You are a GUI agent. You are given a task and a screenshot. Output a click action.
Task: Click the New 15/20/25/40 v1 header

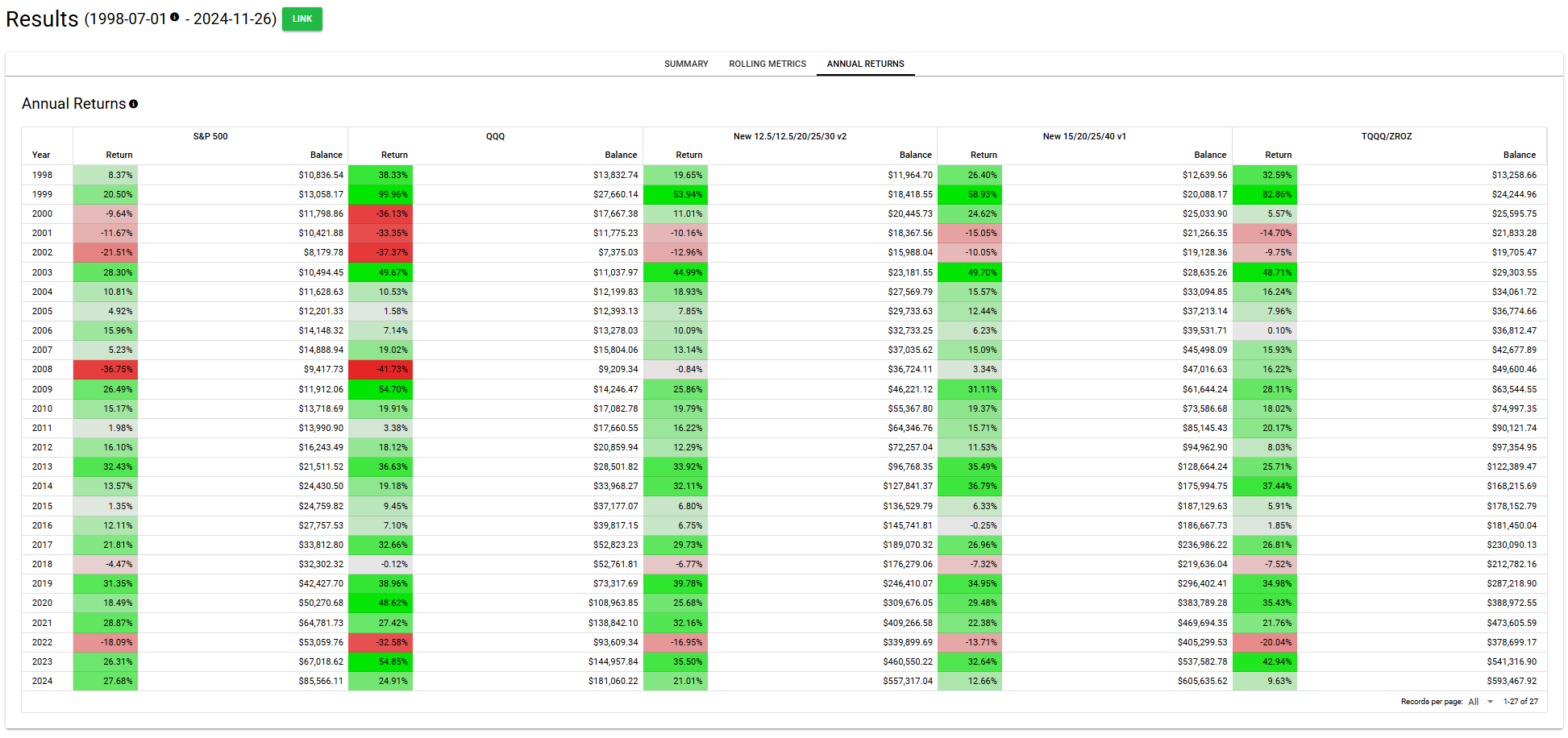[x=1083, y=136]
